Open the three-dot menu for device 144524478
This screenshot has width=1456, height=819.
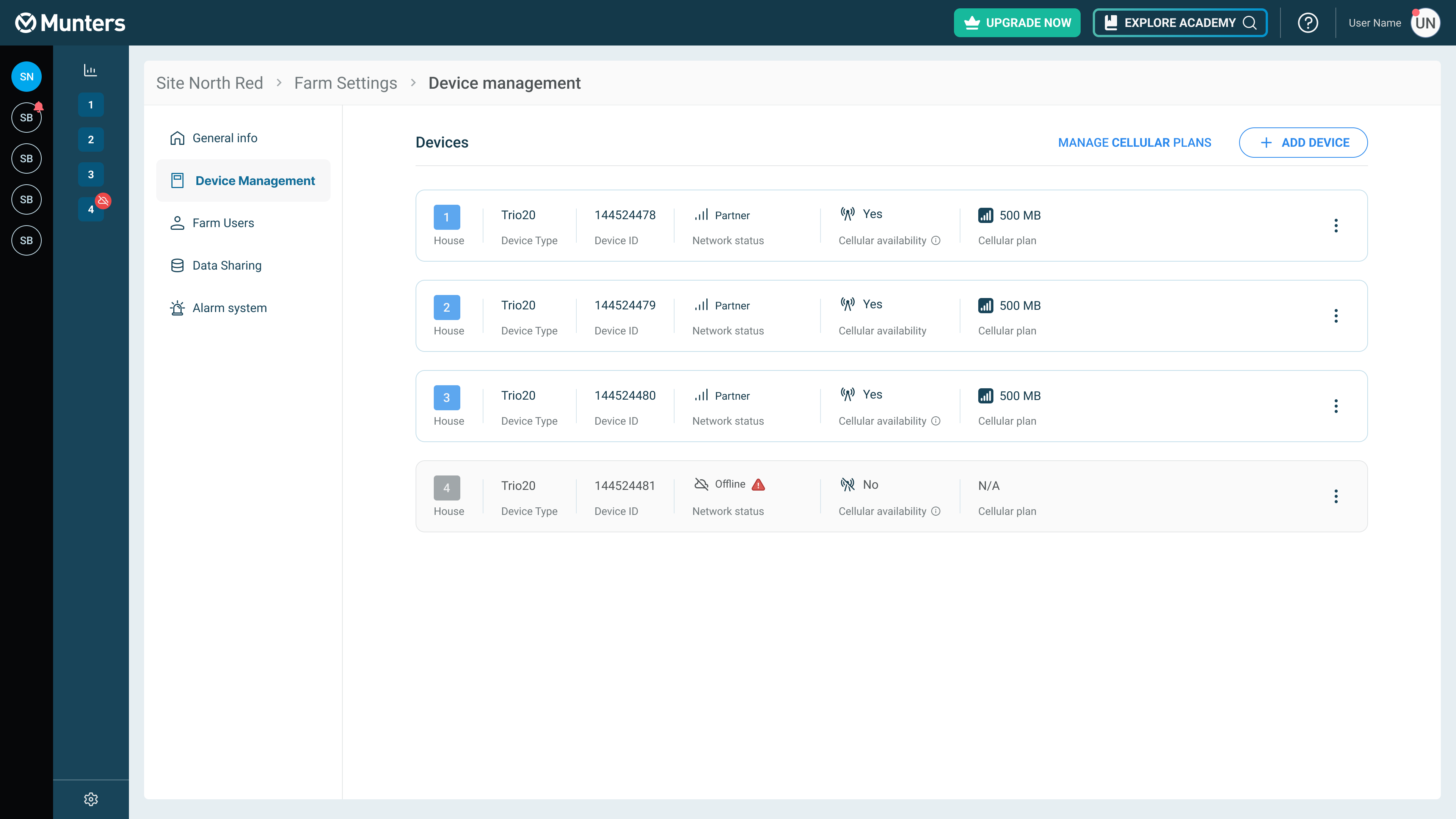tap(1335, 226)
